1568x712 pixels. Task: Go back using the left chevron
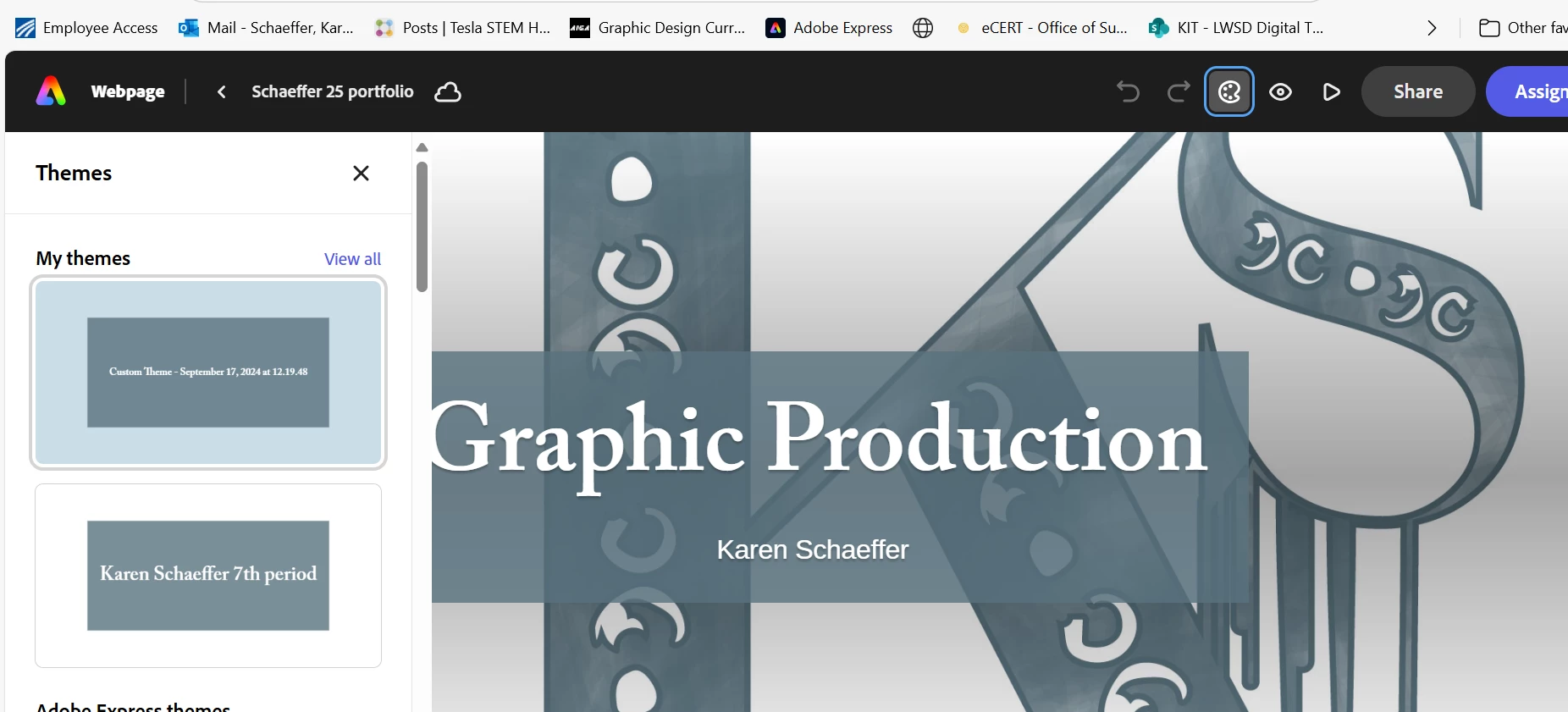(x=222, y=91)
